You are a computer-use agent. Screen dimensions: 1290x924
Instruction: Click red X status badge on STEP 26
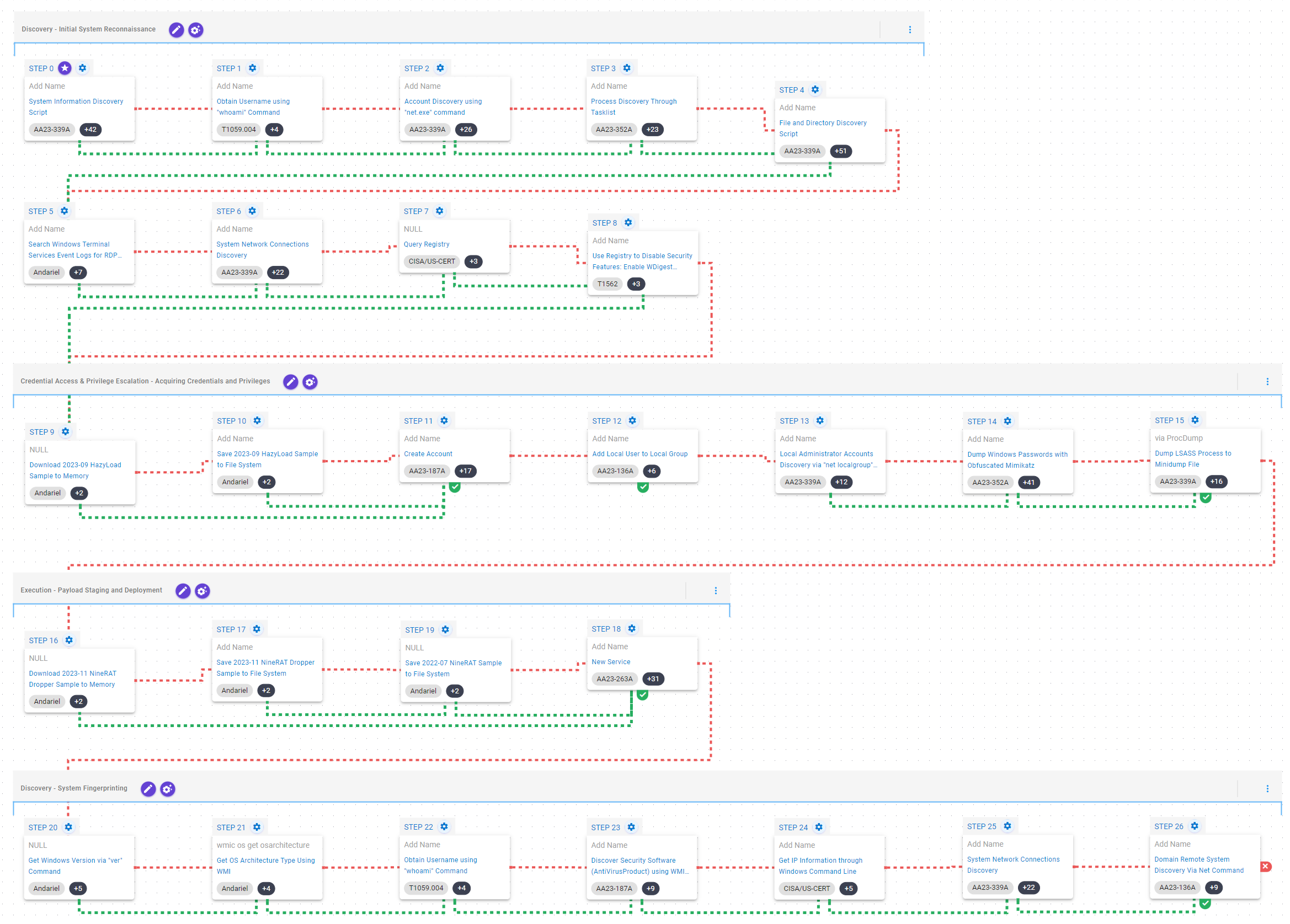pos(1266,866)
